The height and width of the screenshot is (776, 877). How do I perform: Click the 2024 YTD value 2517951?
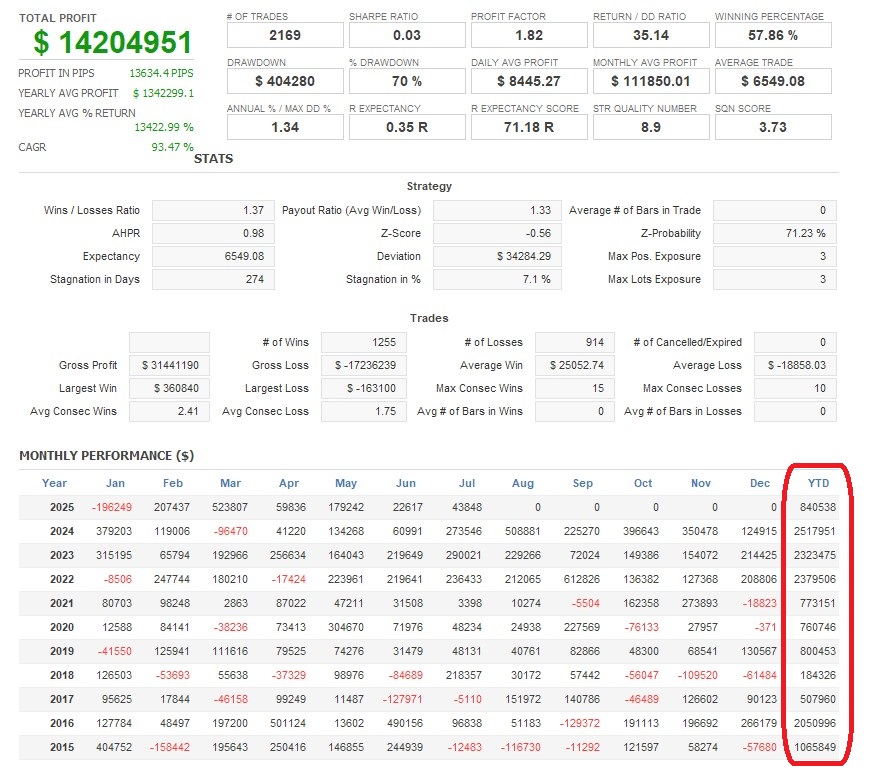[x=815, y=532]
